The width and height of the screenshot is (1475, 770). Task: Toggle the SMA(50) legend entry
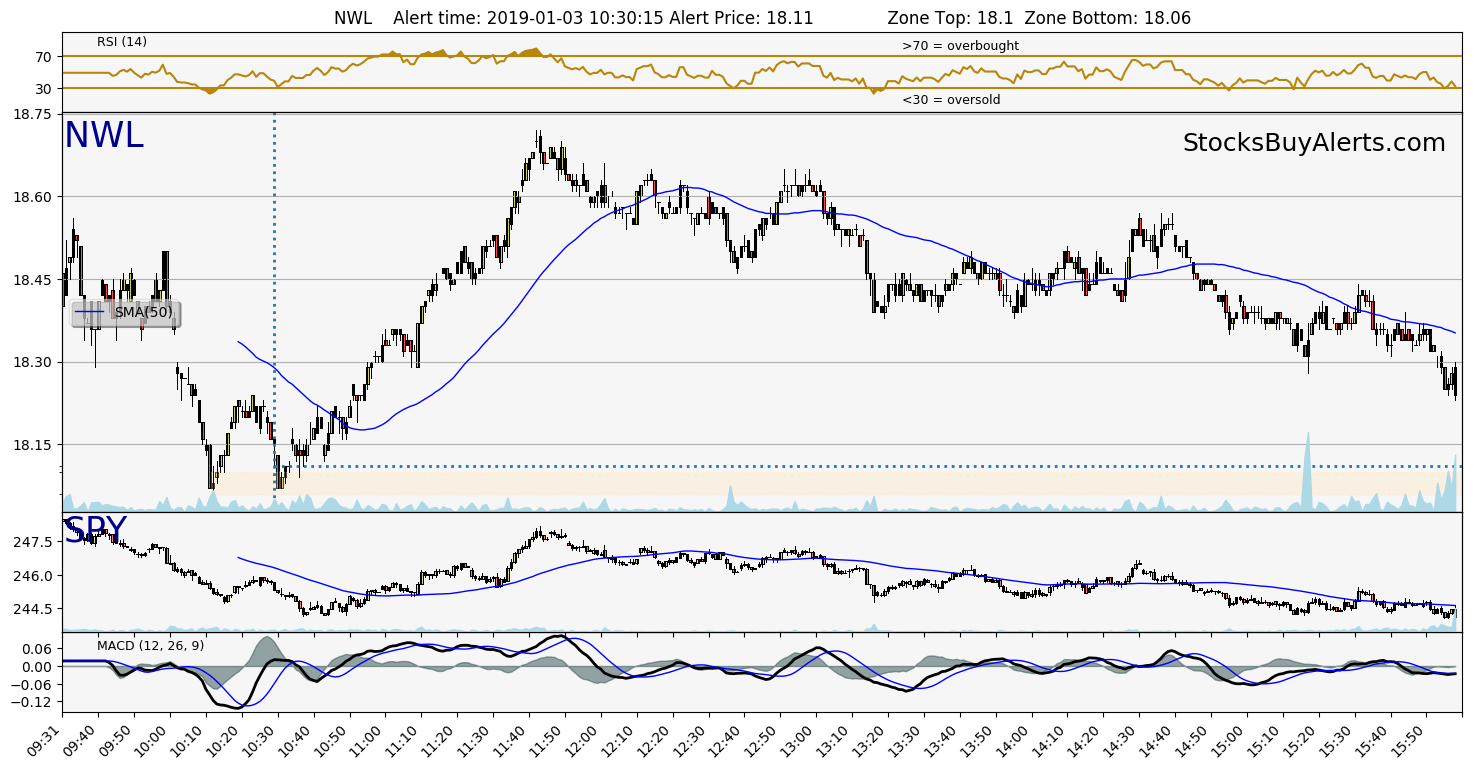click(143, 312)
